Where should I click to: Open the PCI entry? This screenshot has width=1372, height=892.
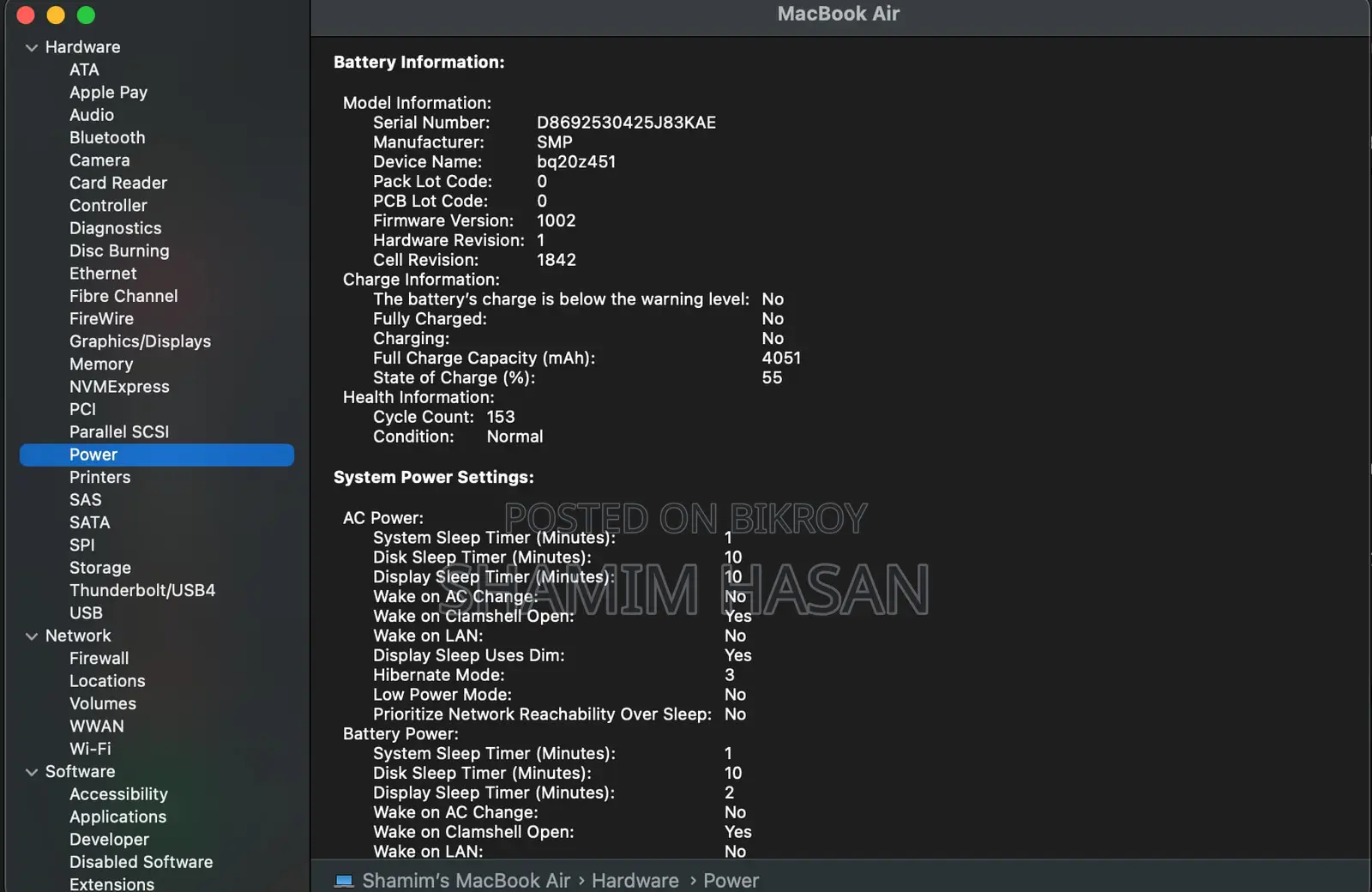click(82, 409)
